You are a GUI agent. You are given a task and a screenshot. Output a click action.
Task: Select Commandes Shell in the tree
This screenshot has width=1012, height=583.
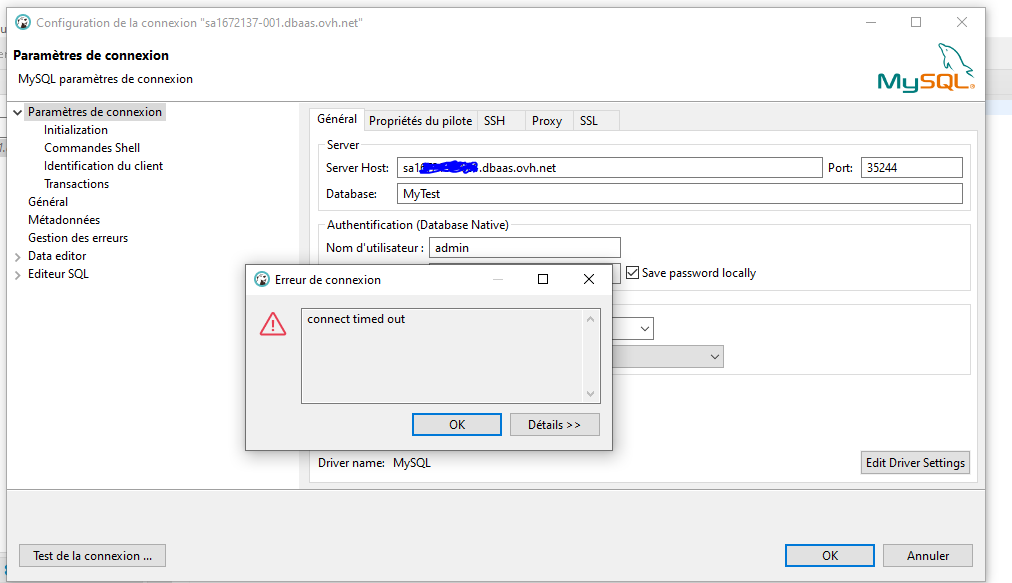coord(92,148)
